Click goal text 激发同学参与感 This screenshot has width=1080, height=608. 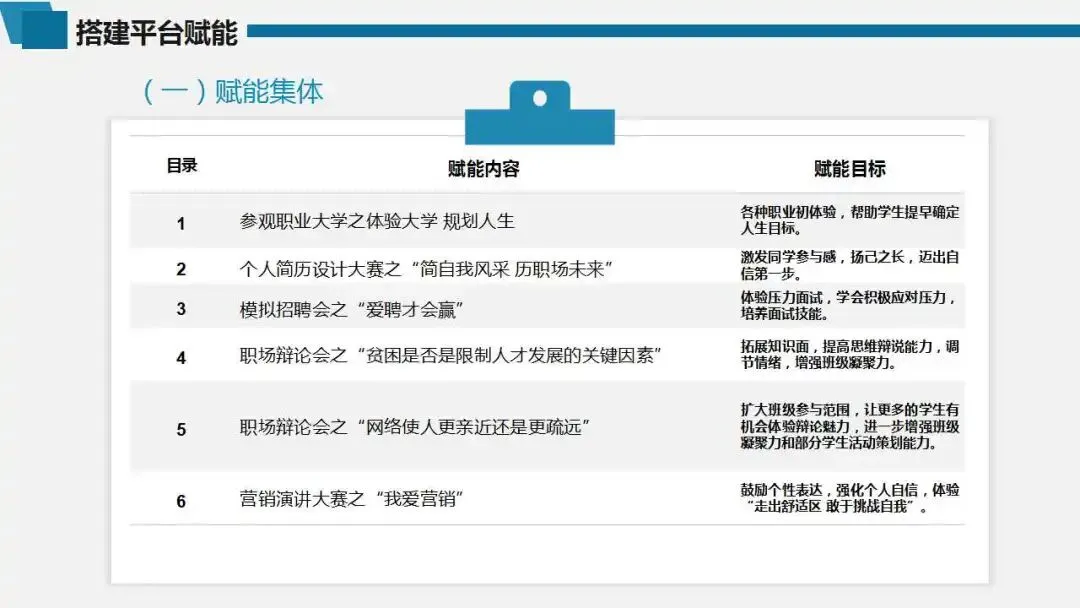pos(850,265)
